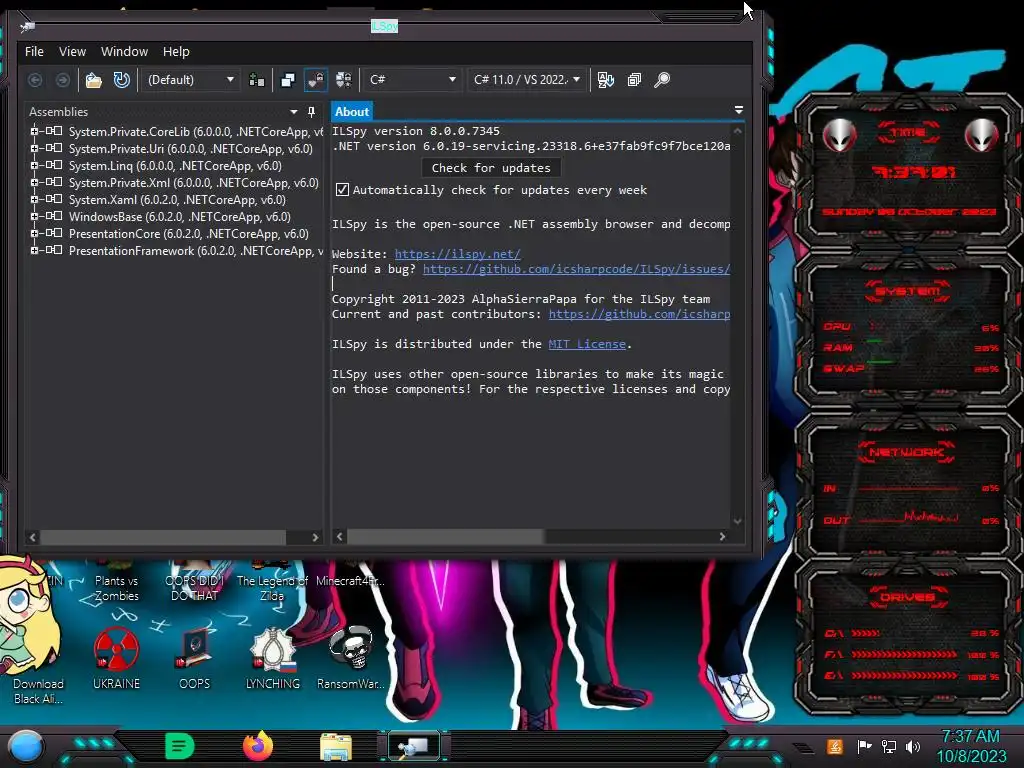Expand the System.Private.Uri node
The image size is (1024, 768).
point(34,148)
